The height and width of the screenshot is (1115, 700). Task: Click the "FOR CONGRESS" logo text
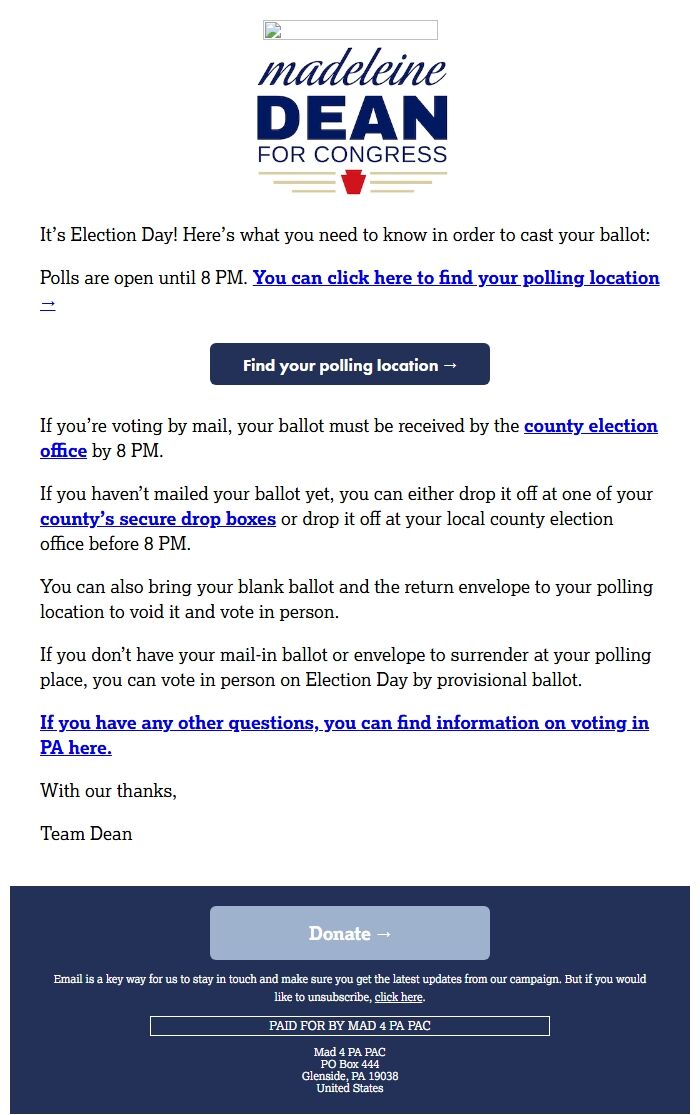tap(349, 154)
